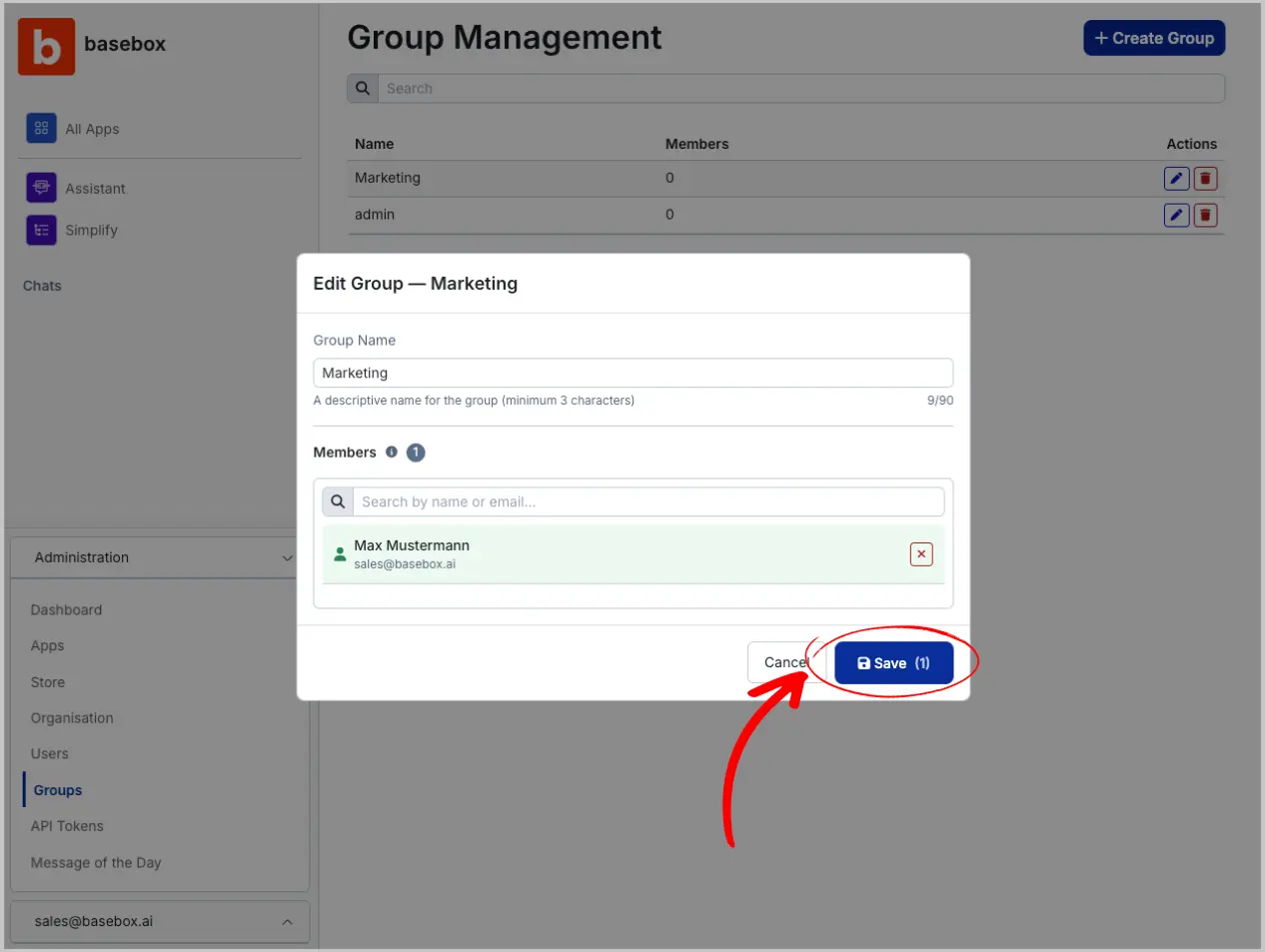Image resolution: width=1265 pixels, height=952 pixels.
Task: Delete the Marketing group via trash icon
Action: pos(1205,179)
